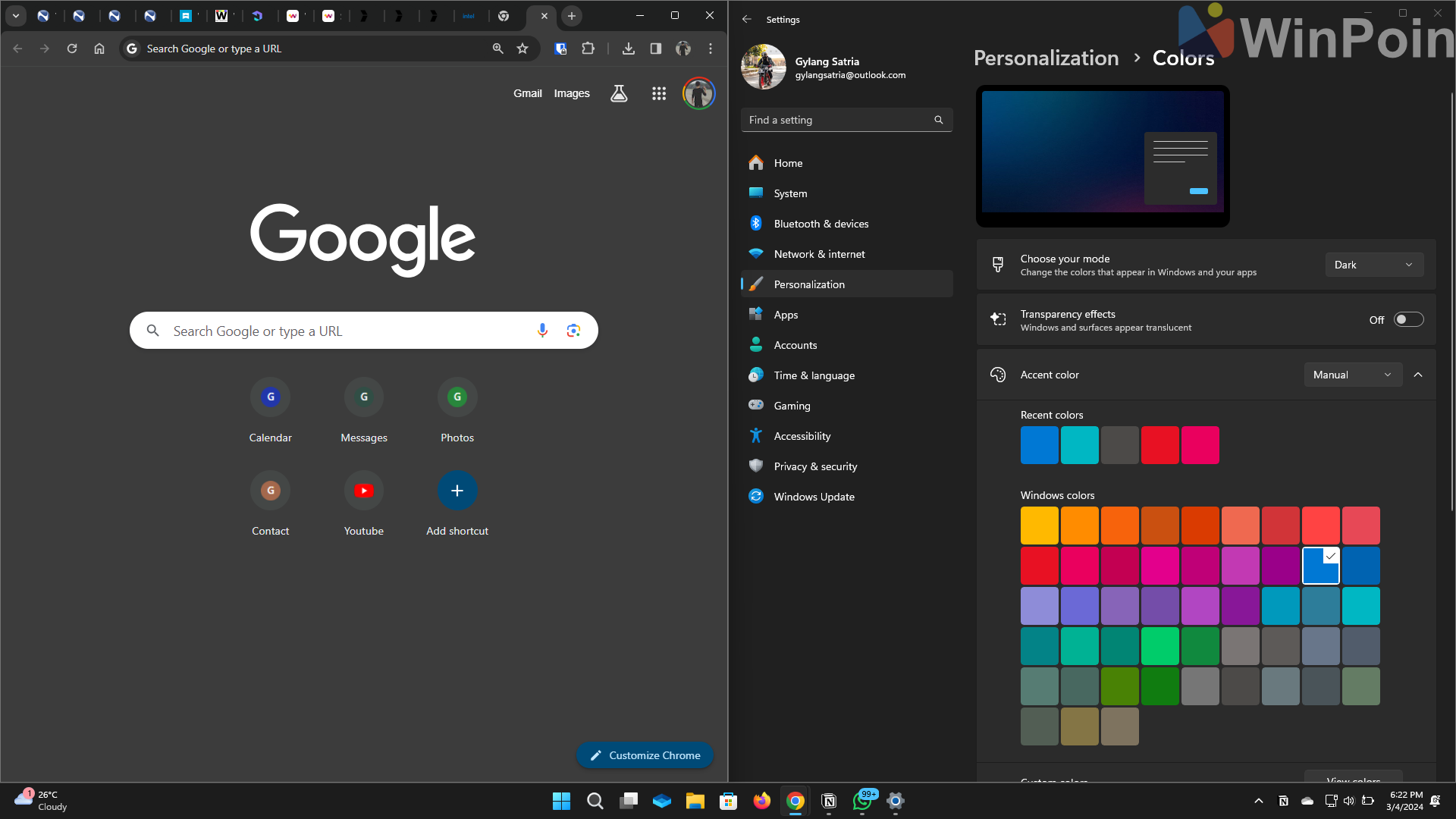The height and width of the screenshot is (819, 1456).
Task: Collapse the Accent color section chevron
Action: pyautogui.click(x=1418, y=375)
